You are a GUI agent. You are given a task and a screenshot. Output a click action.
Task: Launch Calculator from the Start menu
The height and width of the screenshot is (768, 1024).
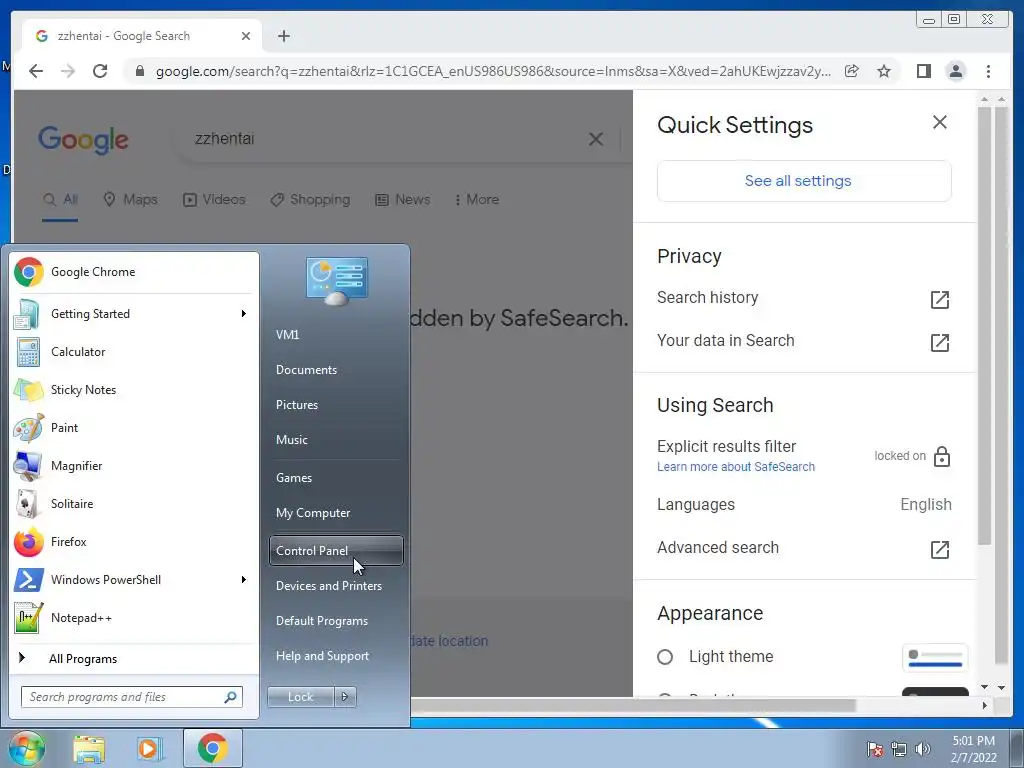(134, 352)
